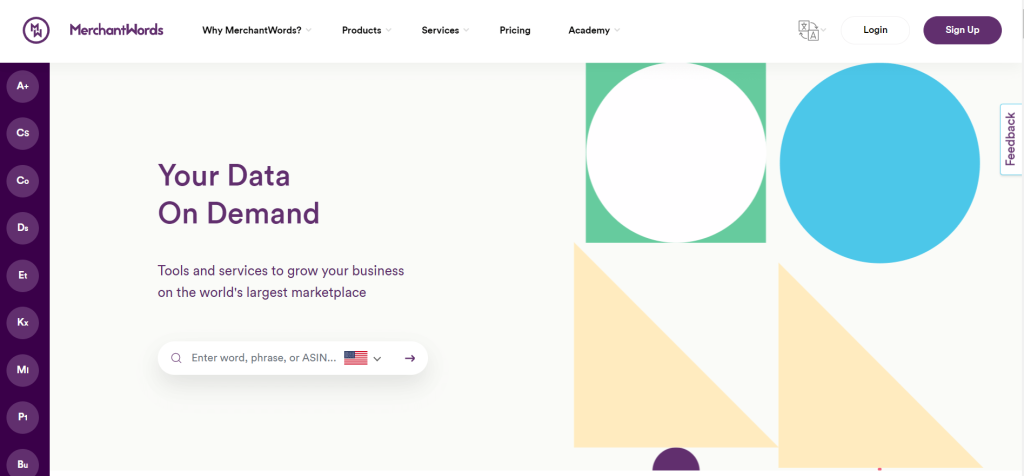Go to the Pricing page
The height and width of the screenshot is (476, 1024).
point(515,30)
